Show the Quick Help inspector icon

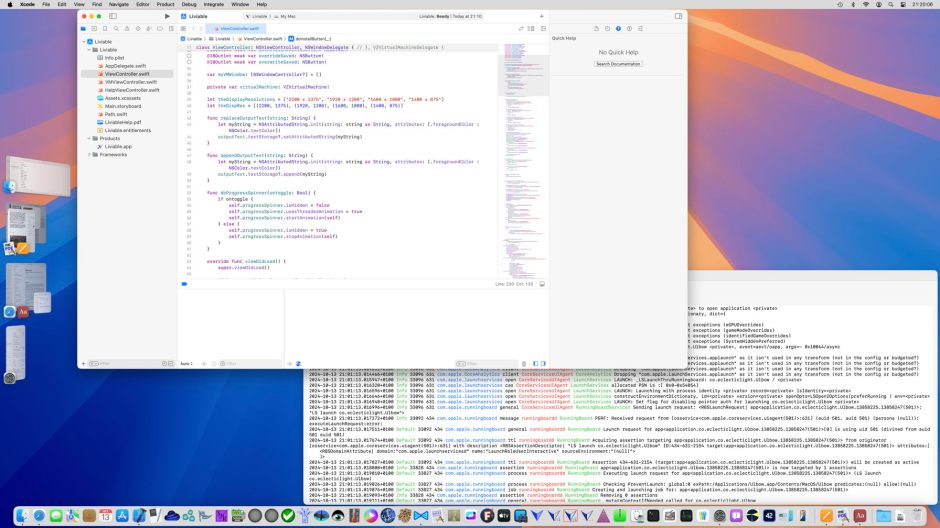tap(618, 28)
